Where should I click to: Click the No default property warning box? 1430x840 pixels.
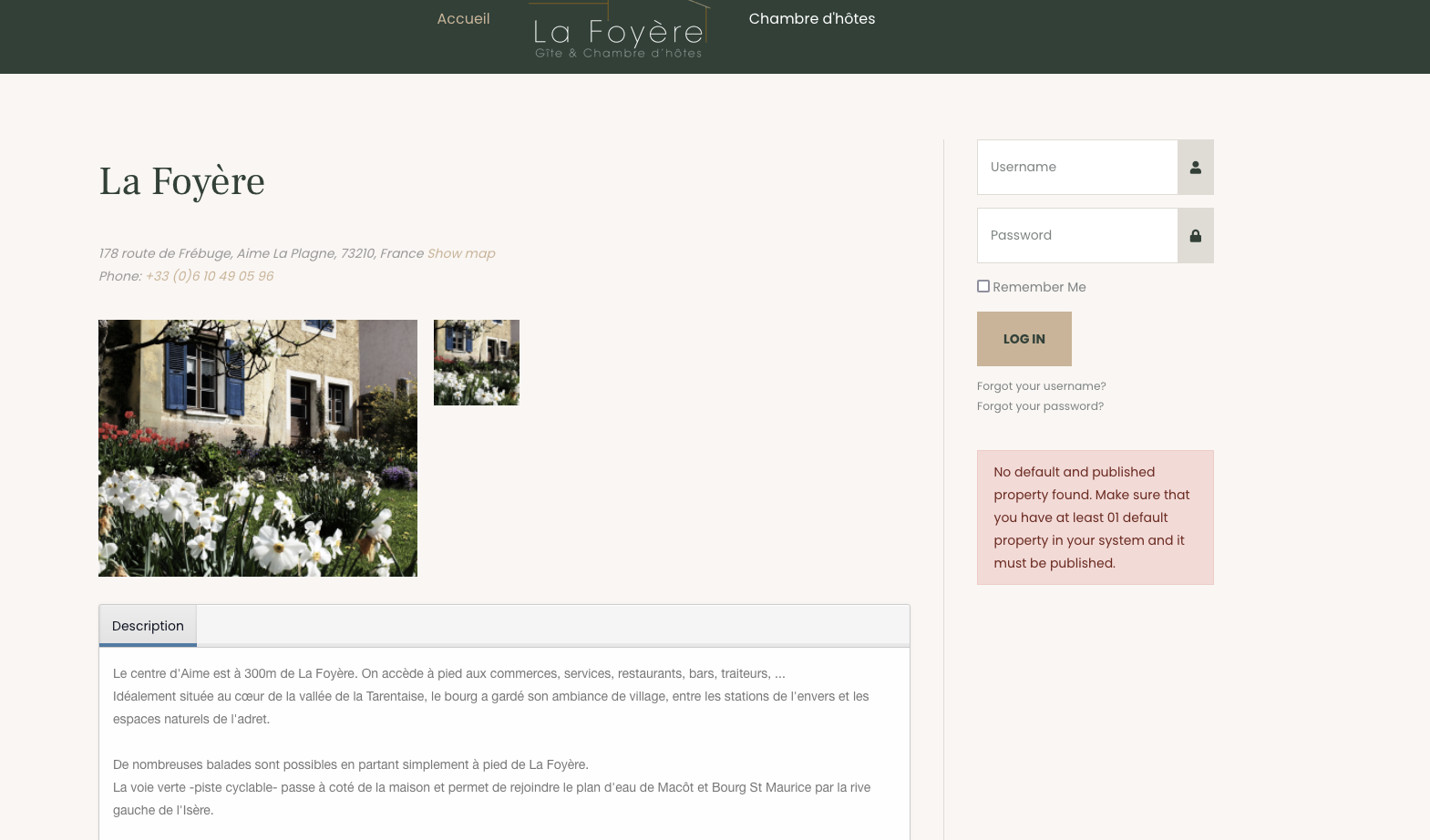(x=1096, y=517)
